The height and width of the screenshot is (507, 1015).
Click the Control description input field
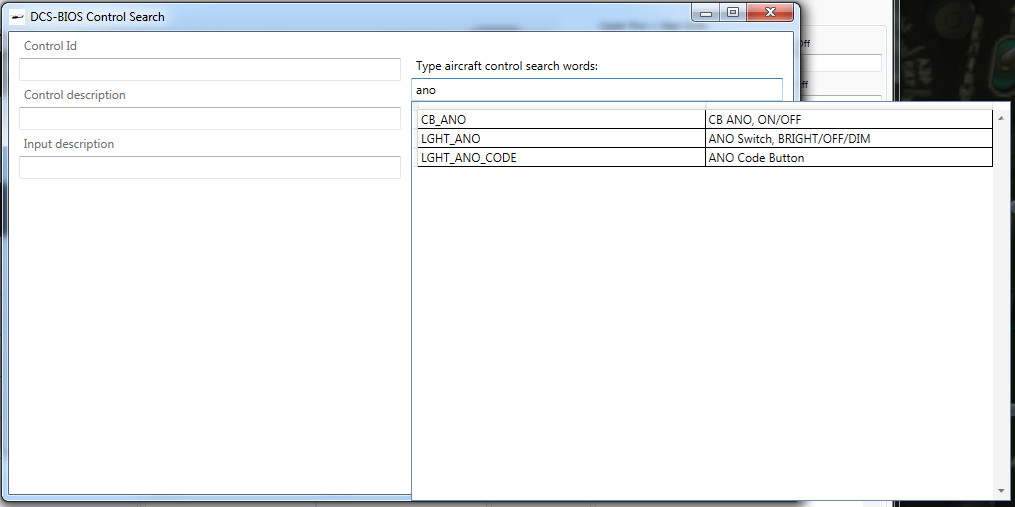[x=210, y=118]
